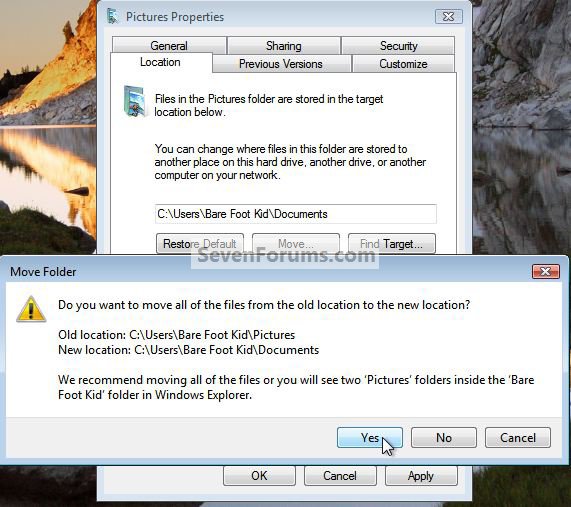571x507 pixels.
Task: Switch to the General tab
Action: (x=169, y=46)
